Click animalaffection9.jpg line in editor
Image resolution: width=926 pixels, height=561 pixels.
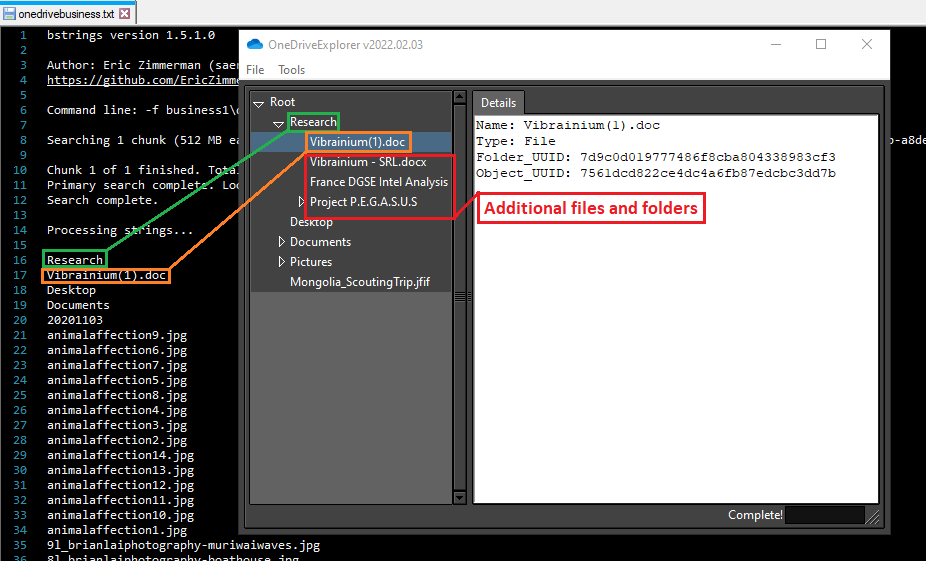(x=117, y=335)
